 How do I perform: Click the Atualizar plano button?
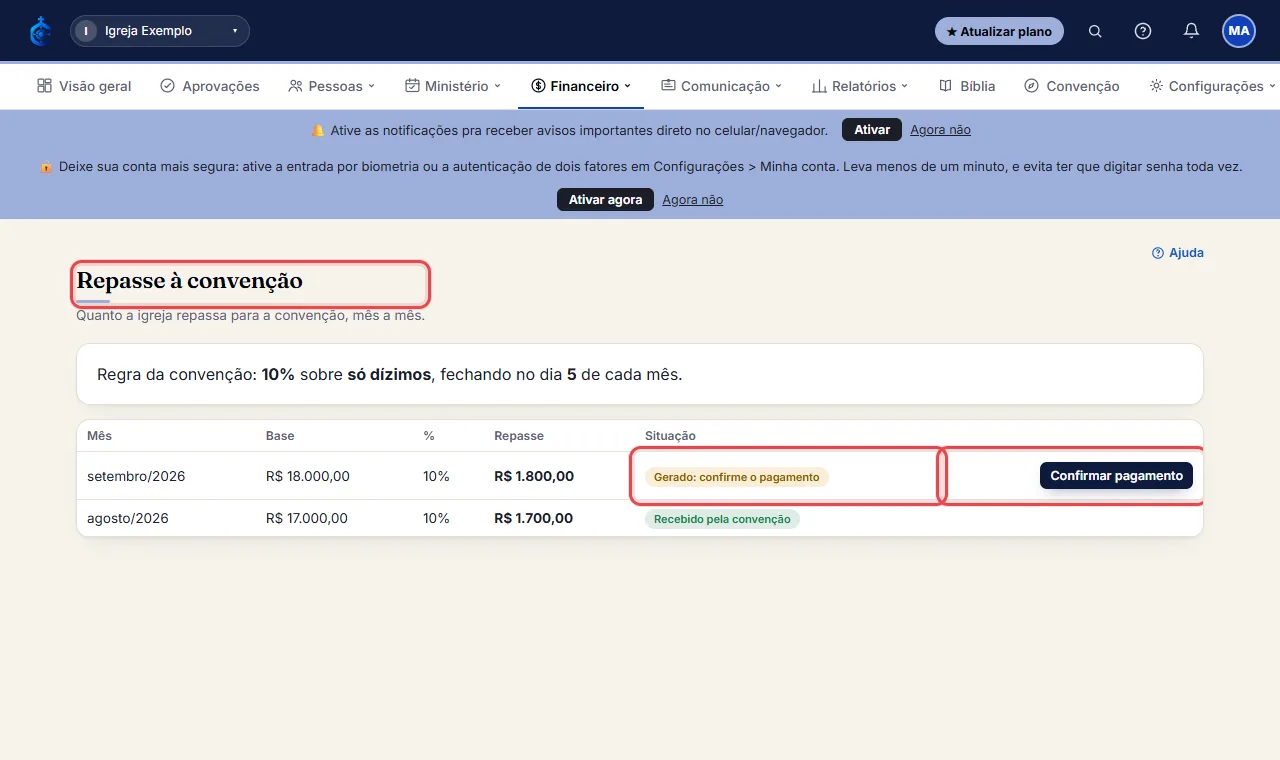point(999,31)
